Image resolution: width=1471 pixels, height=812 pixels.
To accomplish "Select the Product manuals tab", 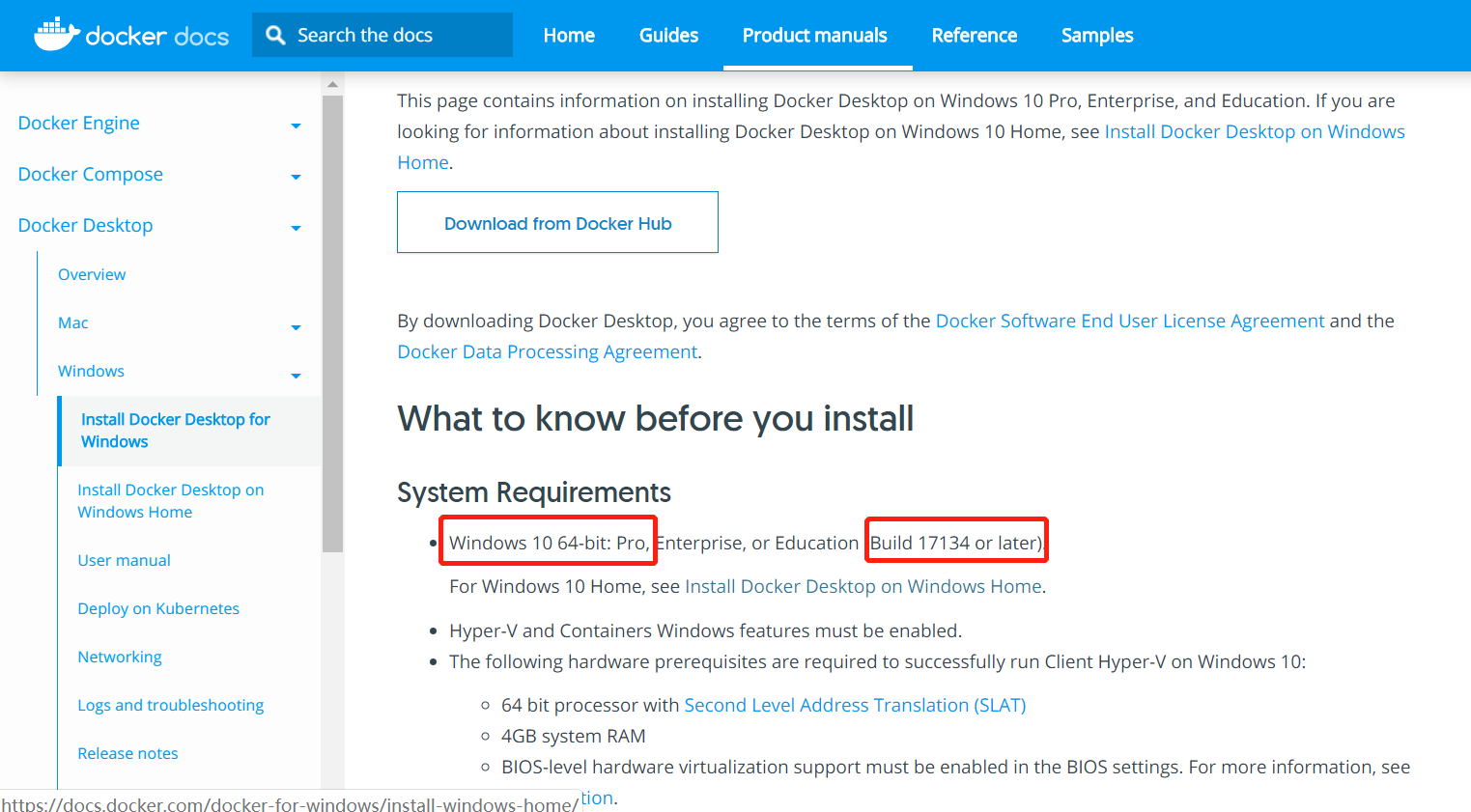I will pyautogui.click(x=815, y=36).
